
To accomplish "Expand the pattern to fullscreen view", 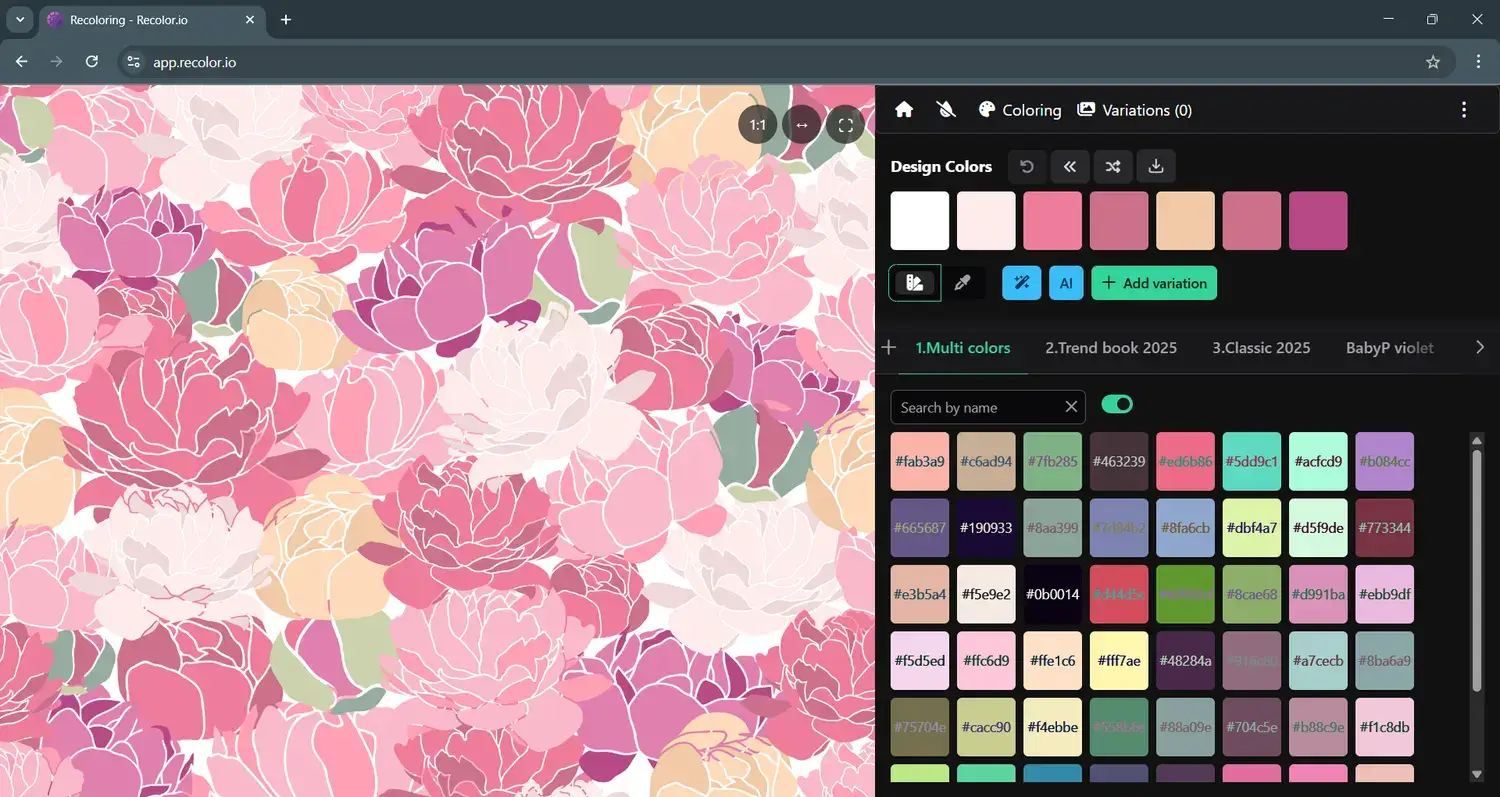I will pos(845,124).
